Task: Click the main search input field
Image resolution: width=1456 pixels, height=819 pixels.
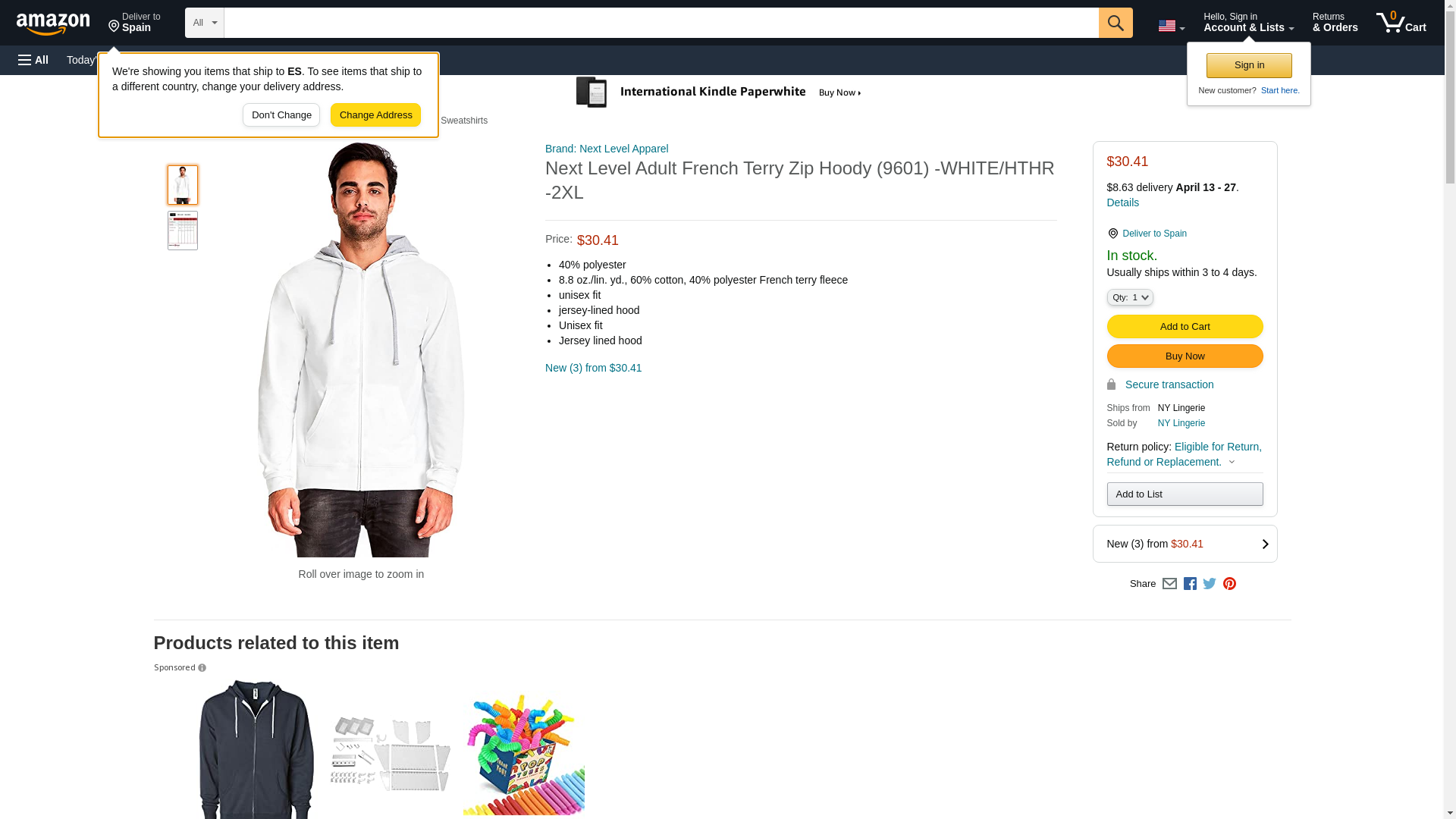Action: click(x=661, y=23)
